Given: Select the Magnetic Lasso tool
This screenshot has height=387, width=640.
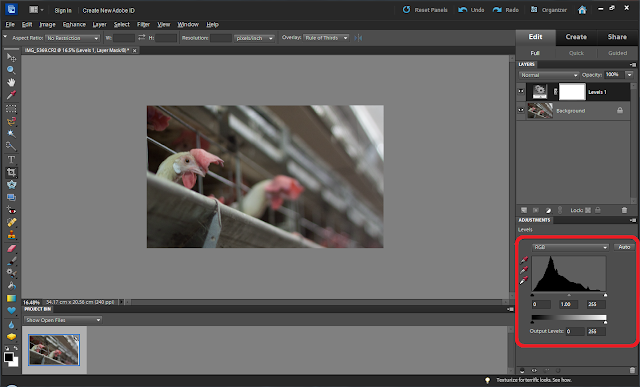Looking at the screenshot, I should click(x=11, y=121).
